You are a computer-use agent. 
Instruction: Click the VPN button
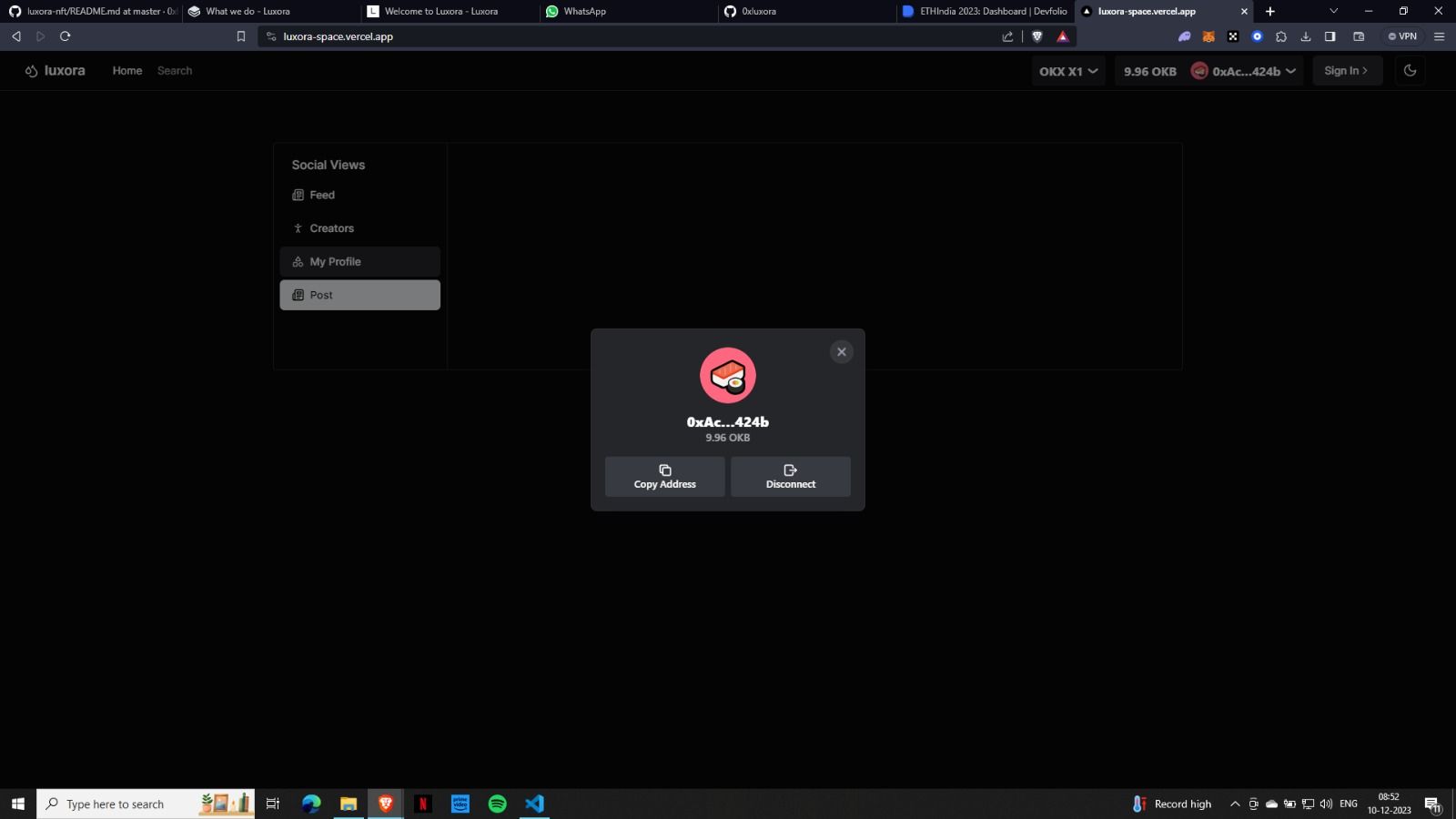[1402, 36]
